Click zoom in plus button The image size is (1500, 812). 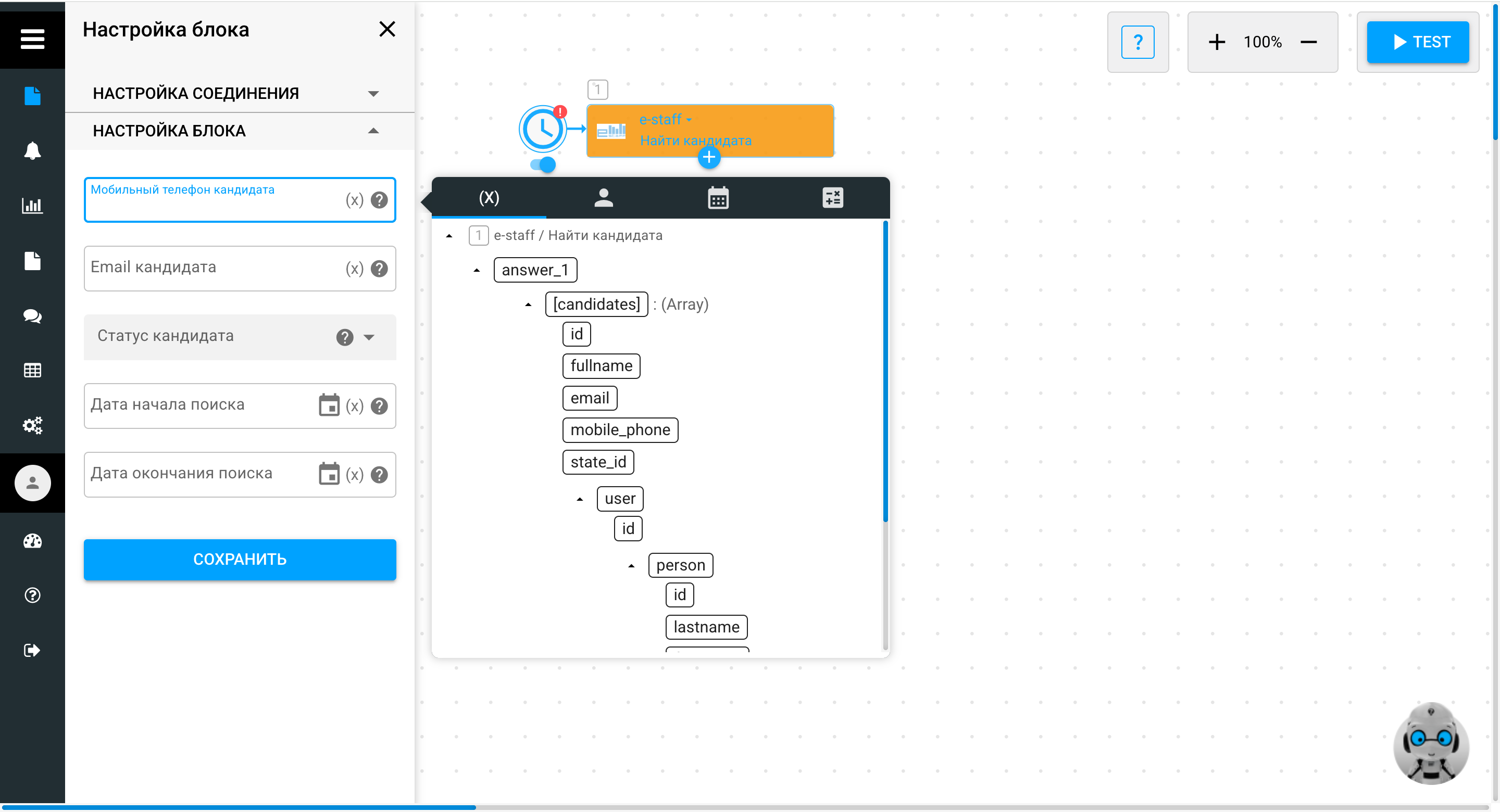click(x=1217, y=42)
